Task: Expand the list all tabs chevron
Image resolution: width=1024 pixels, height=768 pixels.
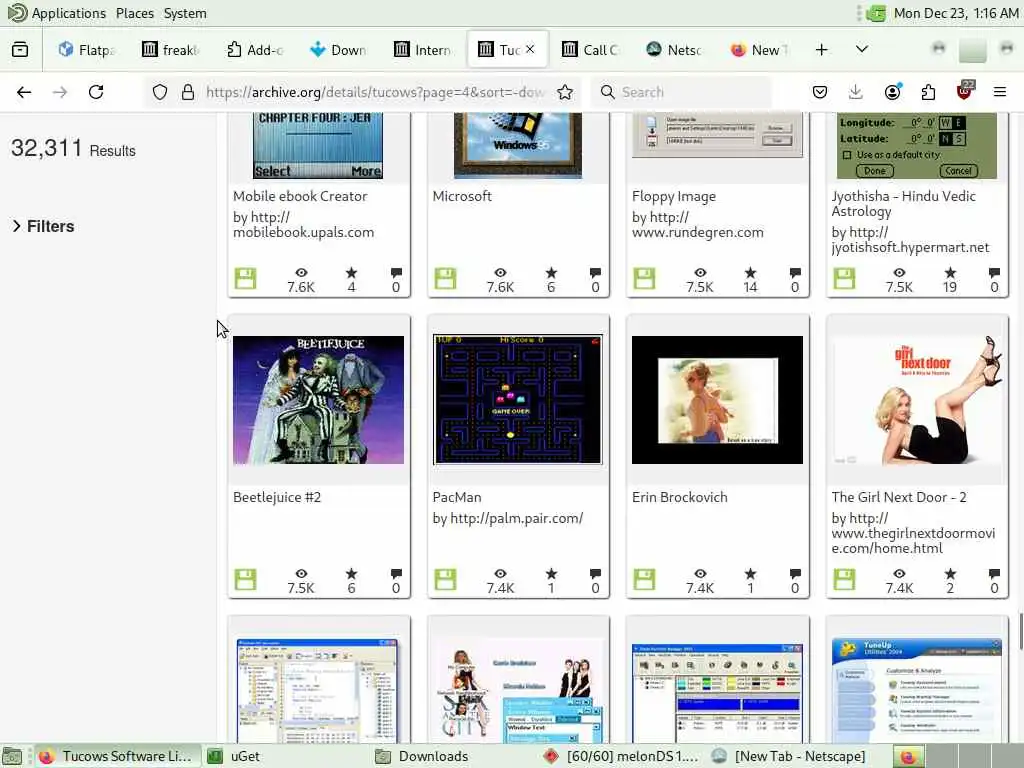Action: point(862,49)
